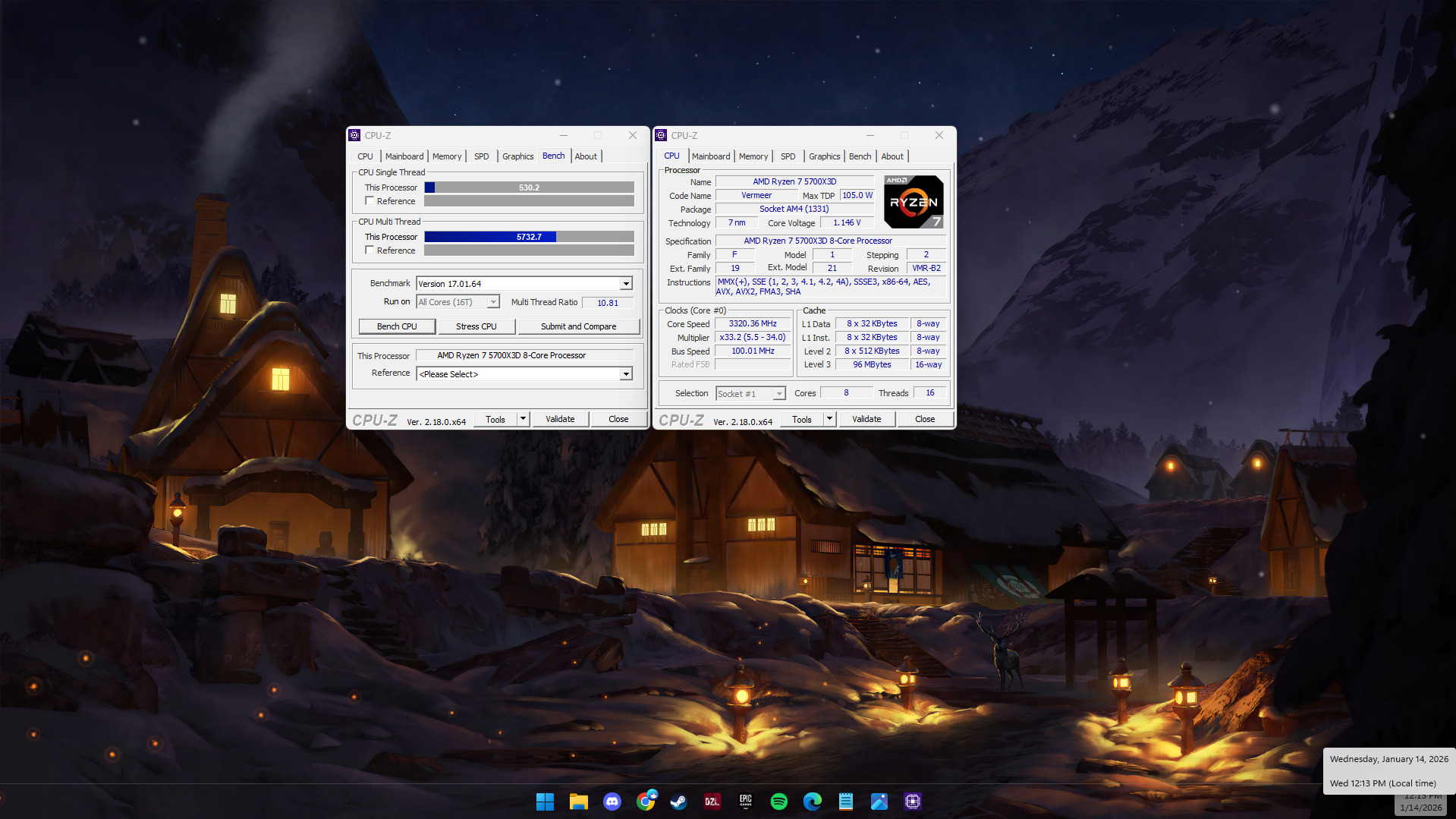This screenshot has width=1456, height=819.
Task: Open the Benchmark version dropdown
Action: 626,284
